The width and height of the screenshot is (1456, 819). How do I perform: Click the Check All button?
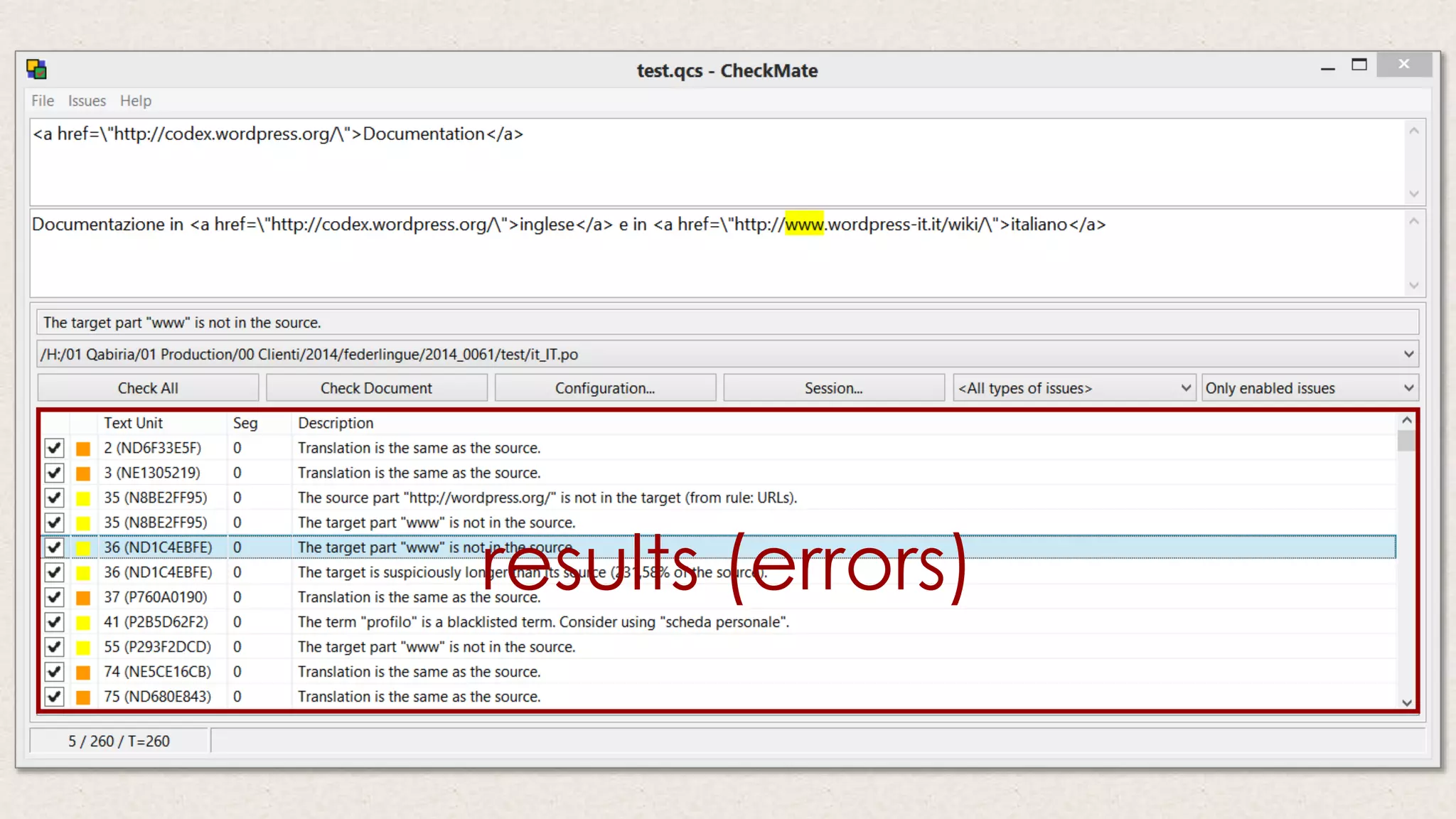(x=148, y=388)
